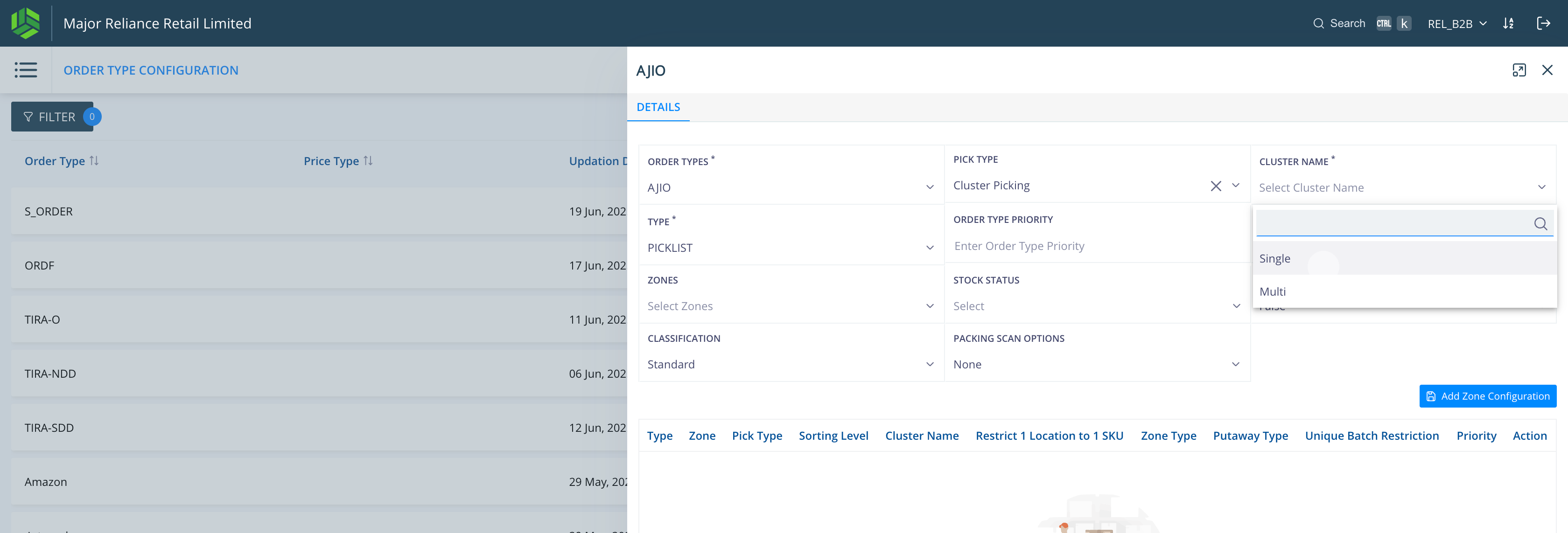This screenshot has height=533, width=1568.
Task: Click the Type column header in zone table
Action: tap(659, 436)
